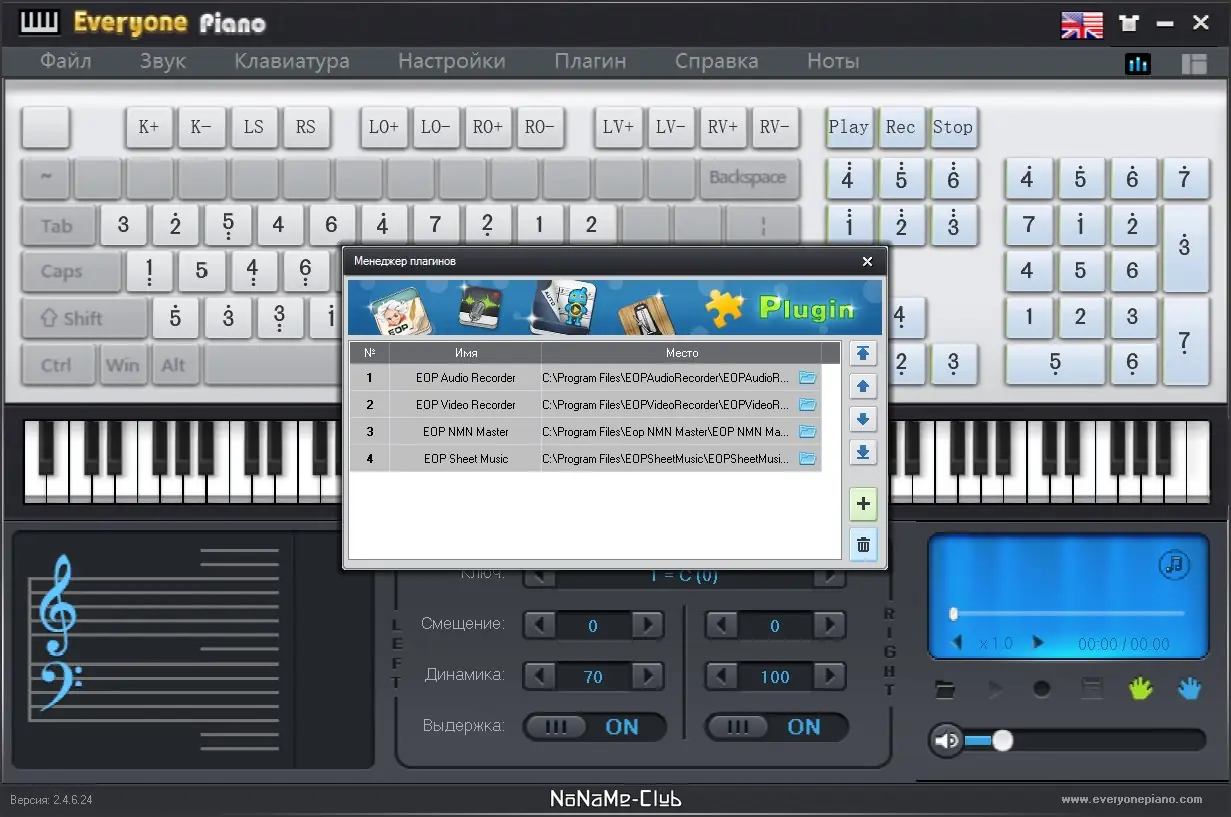Move selected plugin down one row

click(x=863, y=419)
